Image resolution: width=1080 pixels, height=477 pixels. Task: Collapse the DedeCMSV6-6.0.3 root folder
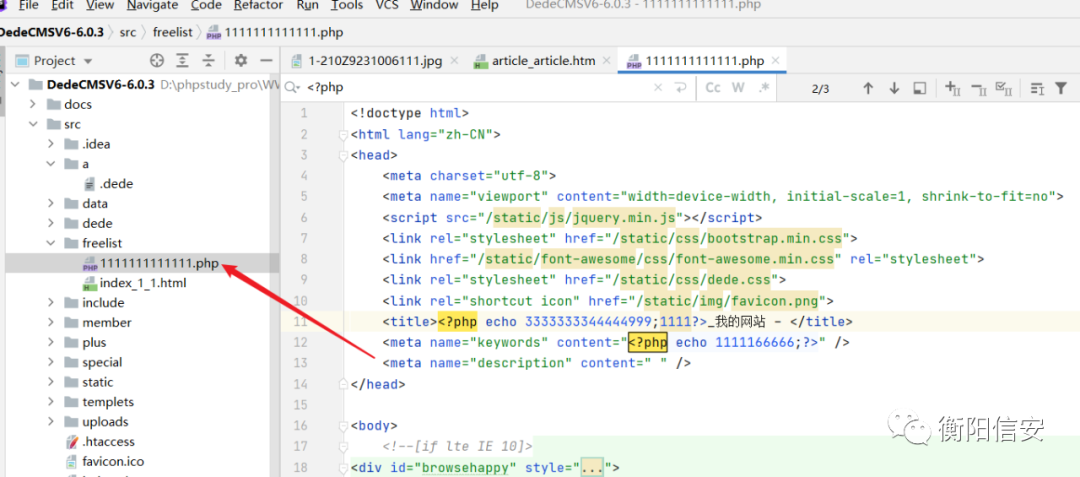point(16,85)
